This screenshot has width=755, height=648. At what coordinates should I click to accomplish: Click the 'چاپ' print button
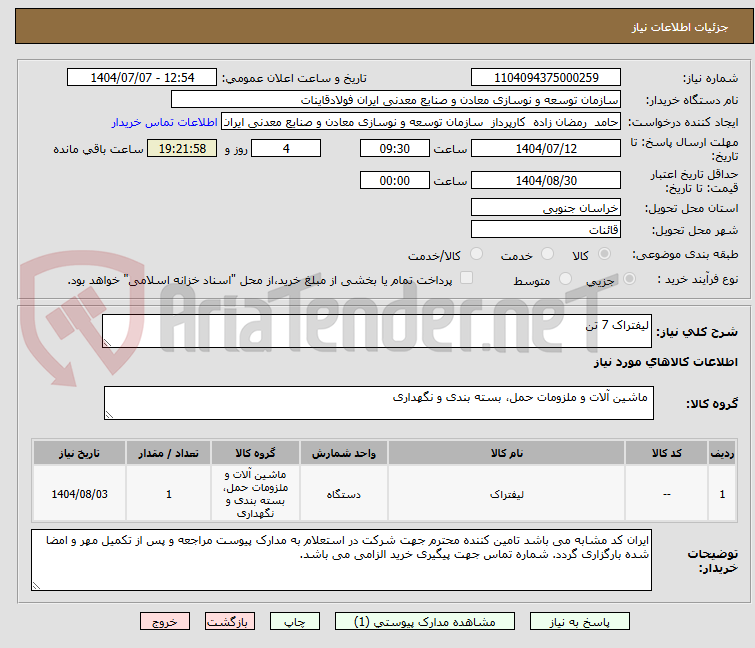(x=294, y=622)
